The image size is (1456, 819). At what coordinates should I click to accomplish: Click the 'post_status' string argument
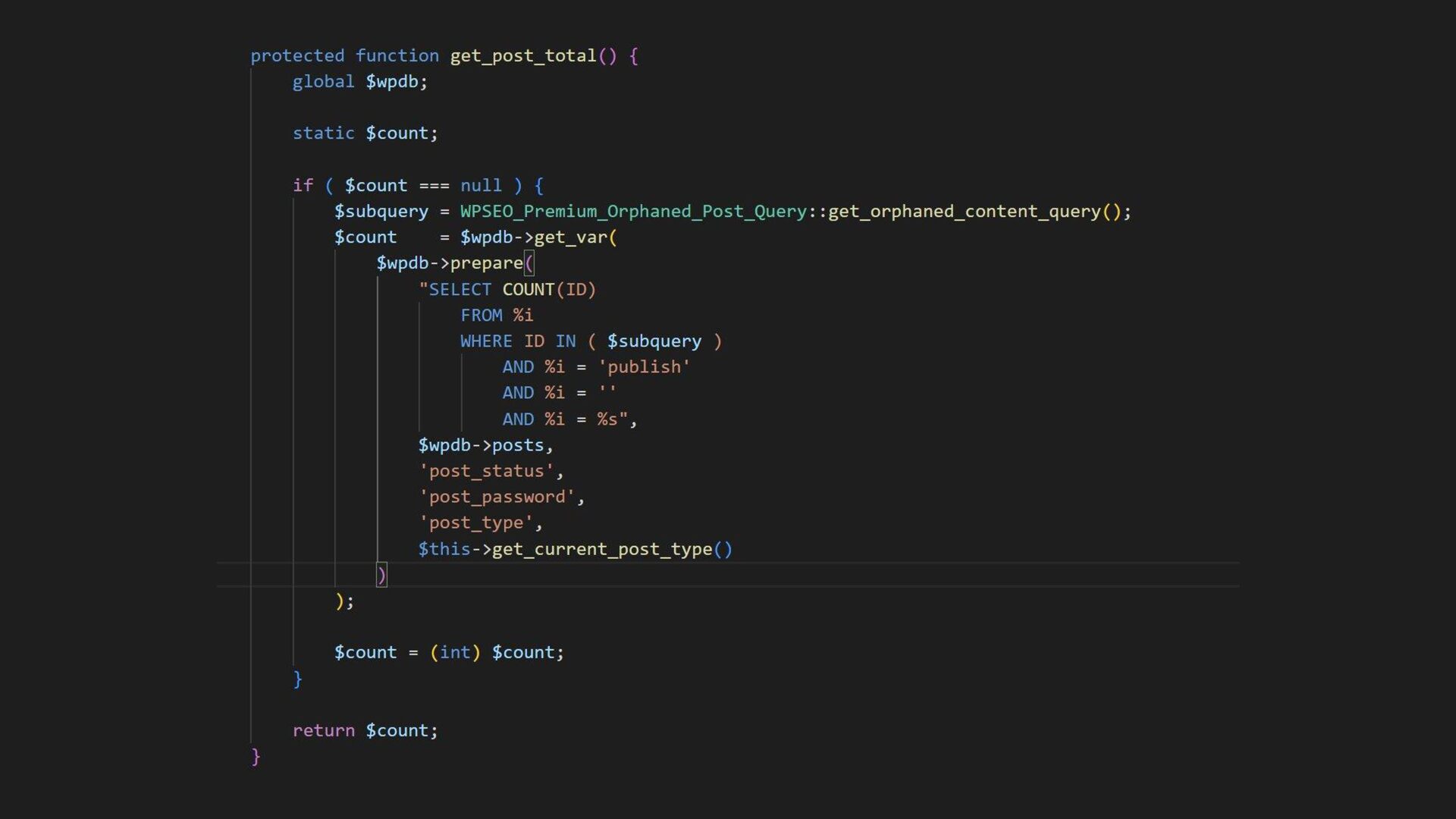point(486,471)
